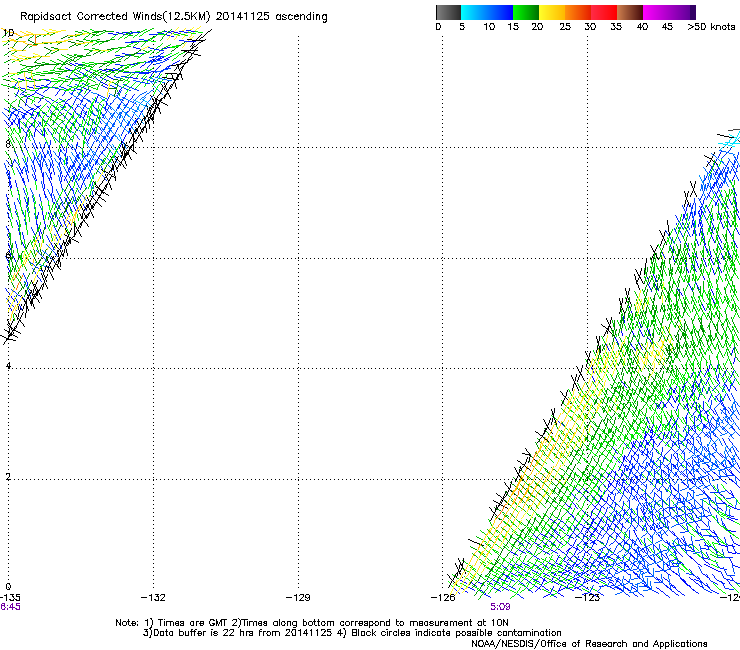Click the purple time label '6:45'

tap(10, 607)
